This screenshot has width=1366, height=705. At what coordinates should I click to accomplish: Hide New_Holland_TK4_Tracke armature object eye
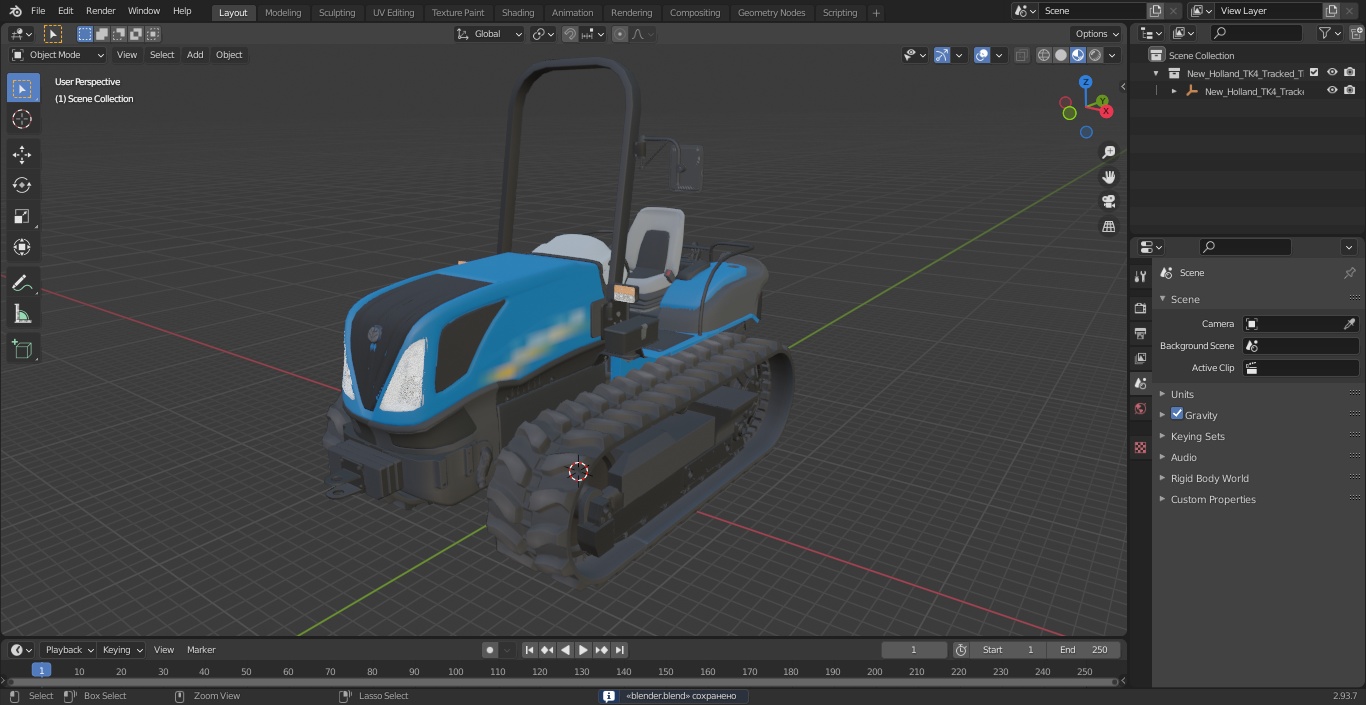pos(1332,91)
